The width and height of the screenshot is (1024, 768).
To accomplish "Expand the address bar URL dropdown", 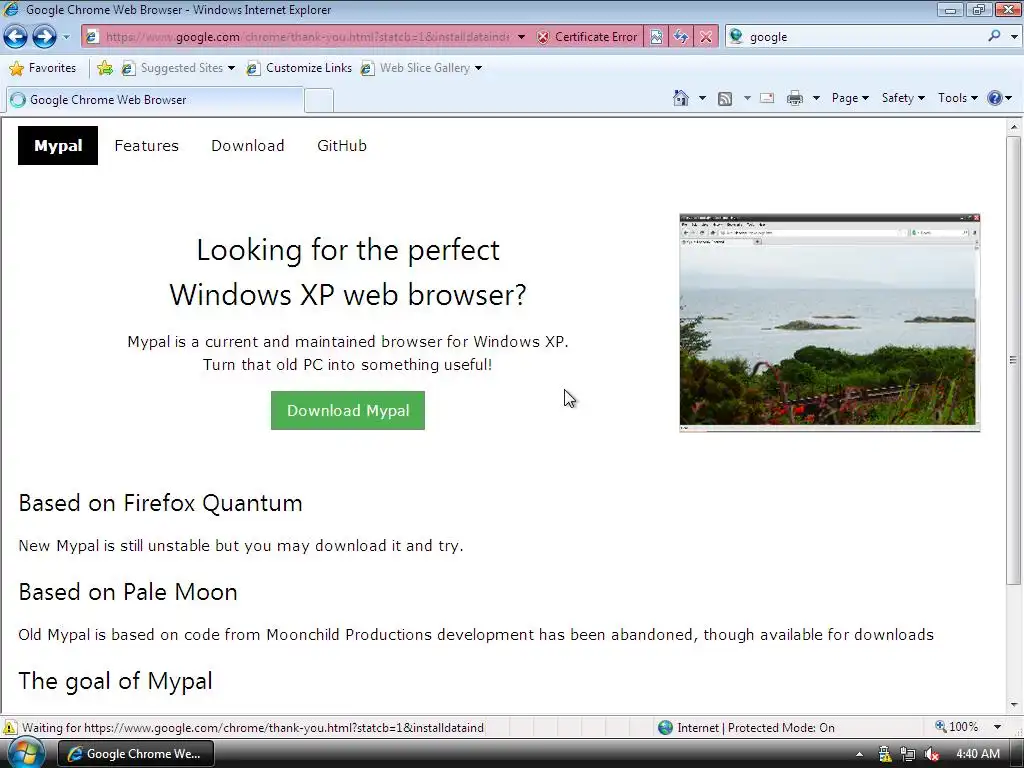I will pos(521,37).
